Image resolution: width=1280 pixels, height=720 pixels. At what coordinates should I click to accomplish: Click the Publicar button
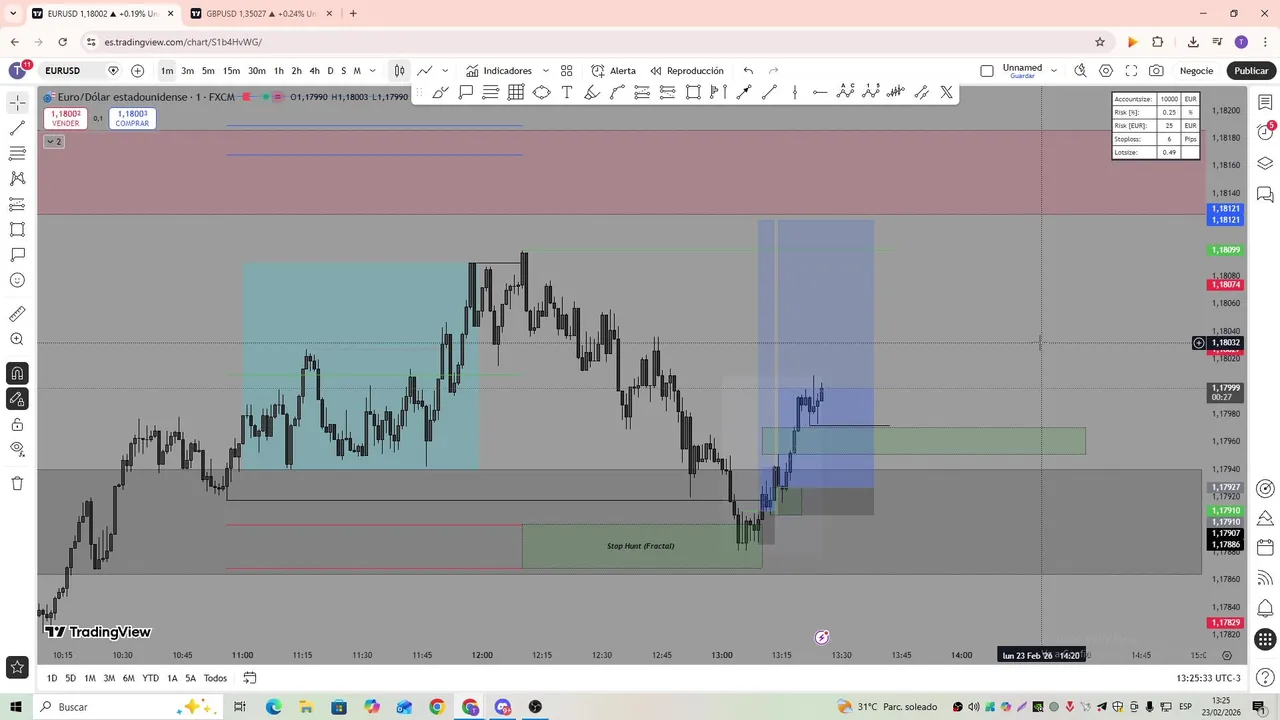tap(1251, 71)
